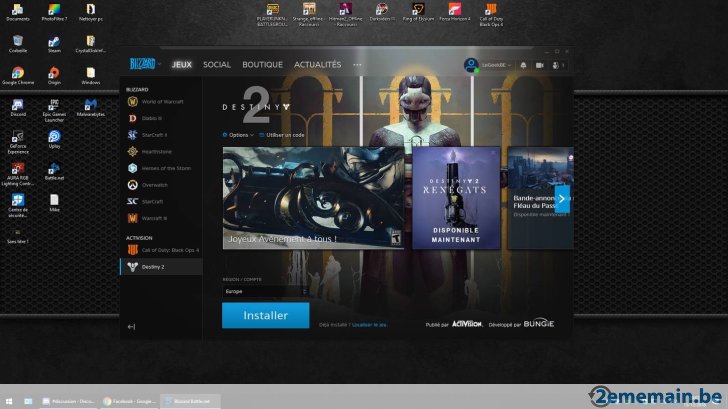
Task: Switch to the SOCIAL tab
Action: pos(217,65)
